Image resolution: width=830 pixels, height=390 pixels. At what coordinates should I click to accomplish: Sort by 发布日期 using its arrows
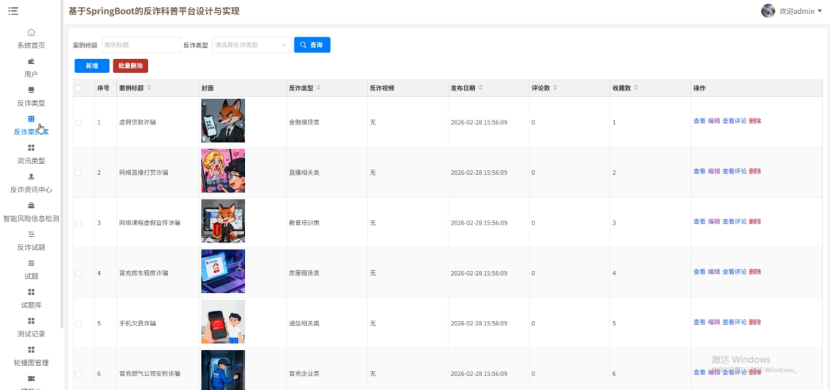(480, 88)
